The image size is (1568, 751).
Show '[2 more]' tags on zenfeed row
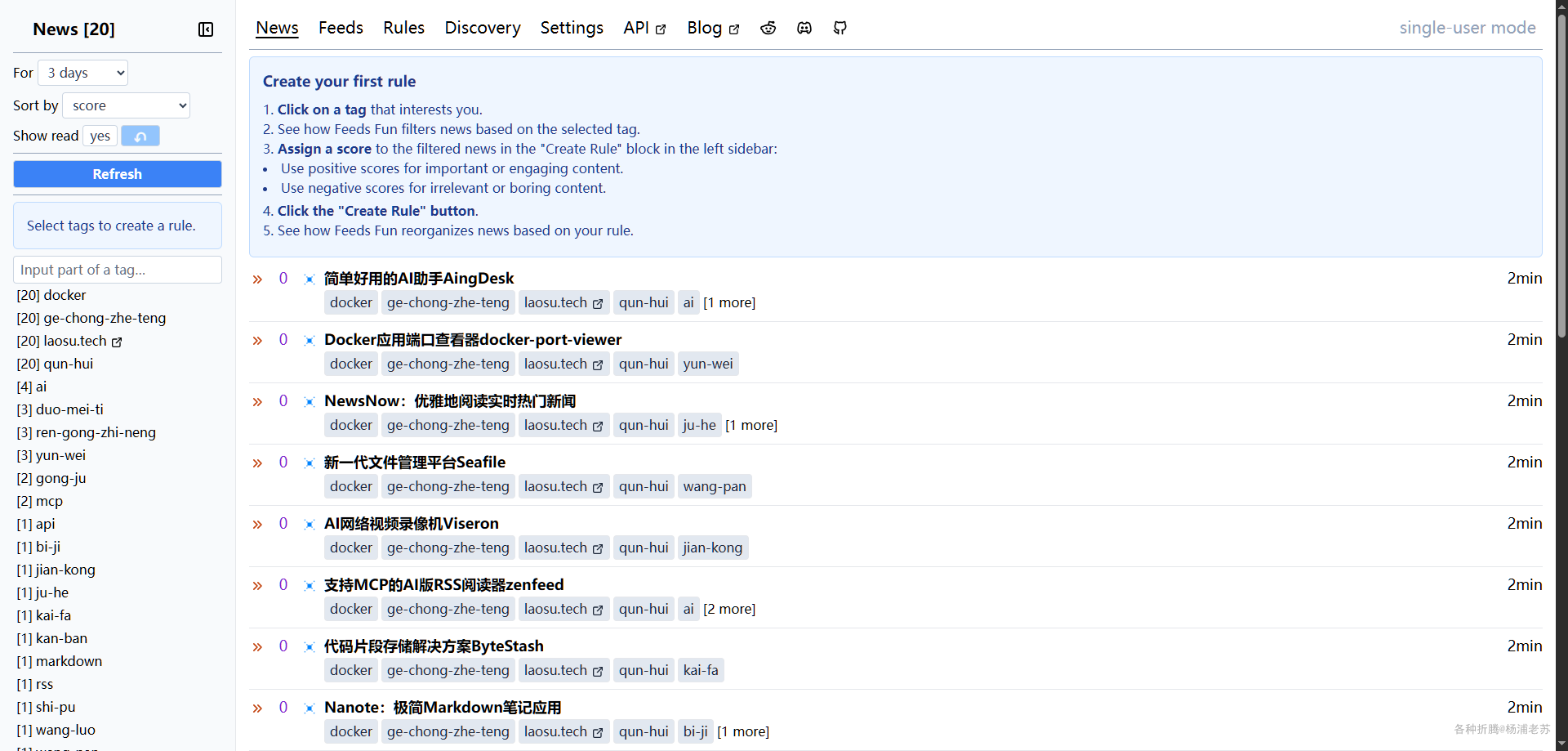[729, 610]
